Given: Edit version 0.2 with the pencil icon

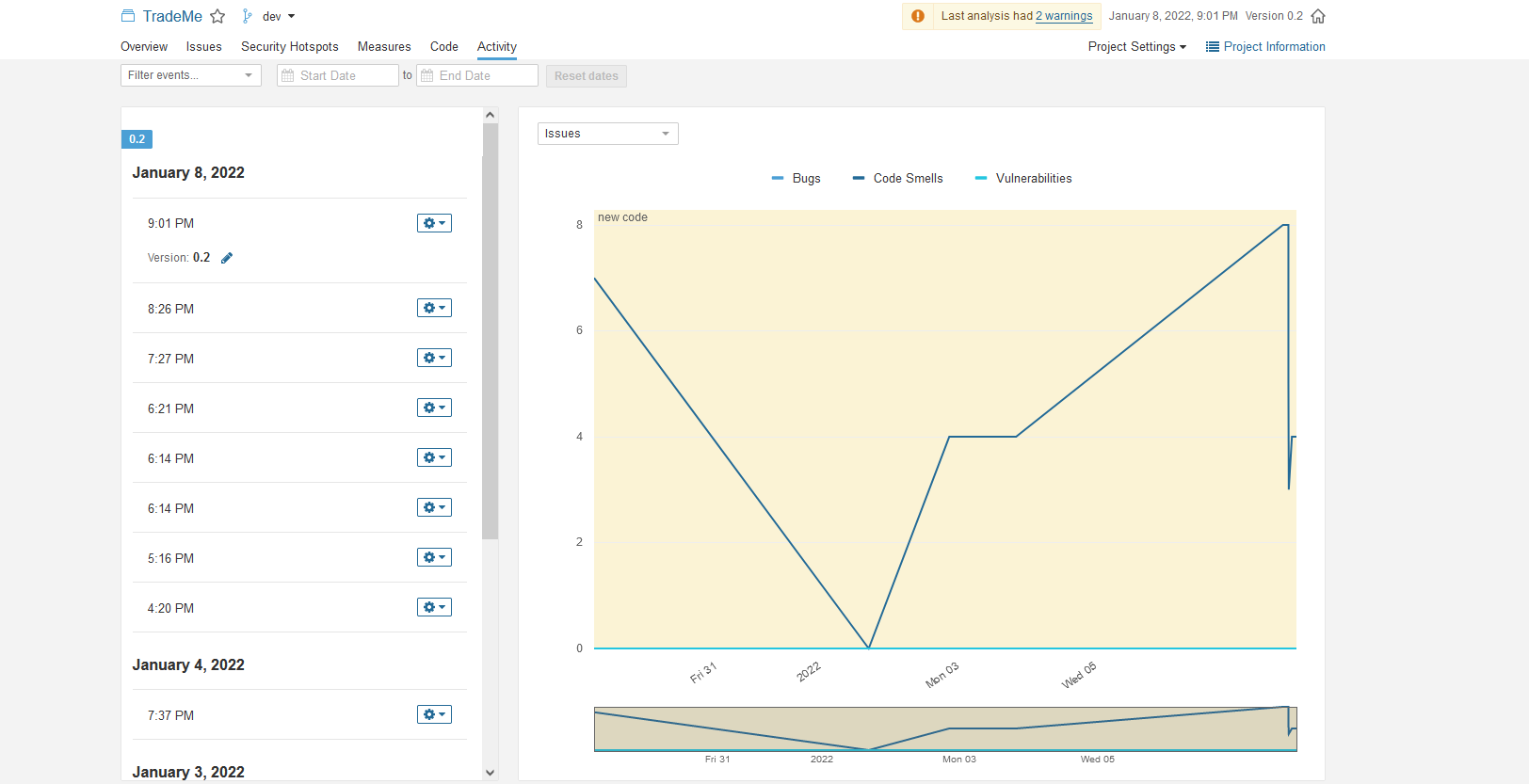Looking at the screenshot, I should pyautogui.click(x=227, y=258).
